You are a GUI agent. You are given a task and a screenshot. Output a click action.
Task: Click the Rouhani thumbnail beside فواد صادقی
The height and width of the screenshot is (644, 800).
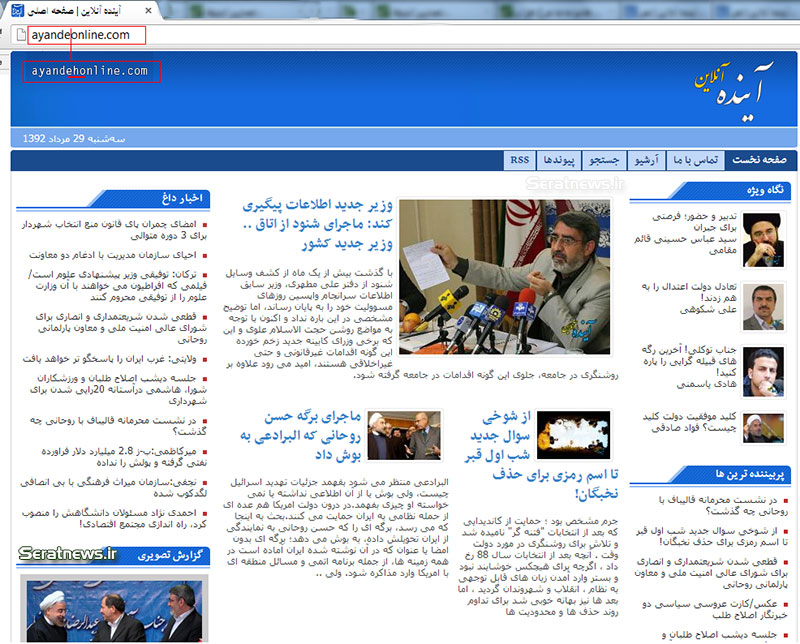(x=763, y=428)
